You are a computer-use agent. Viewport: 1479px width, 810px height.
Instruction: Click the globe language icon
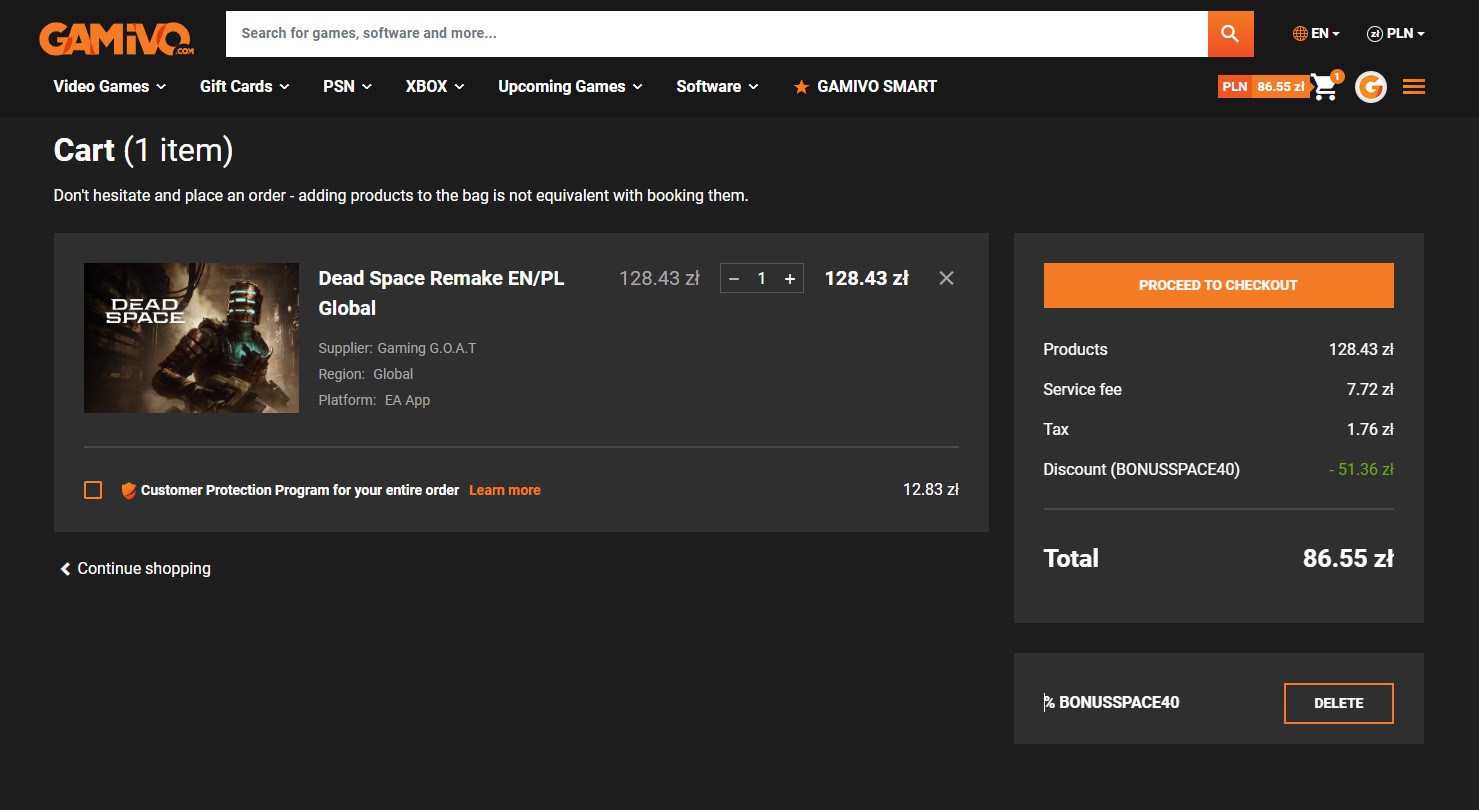(x=1300, y=33)
